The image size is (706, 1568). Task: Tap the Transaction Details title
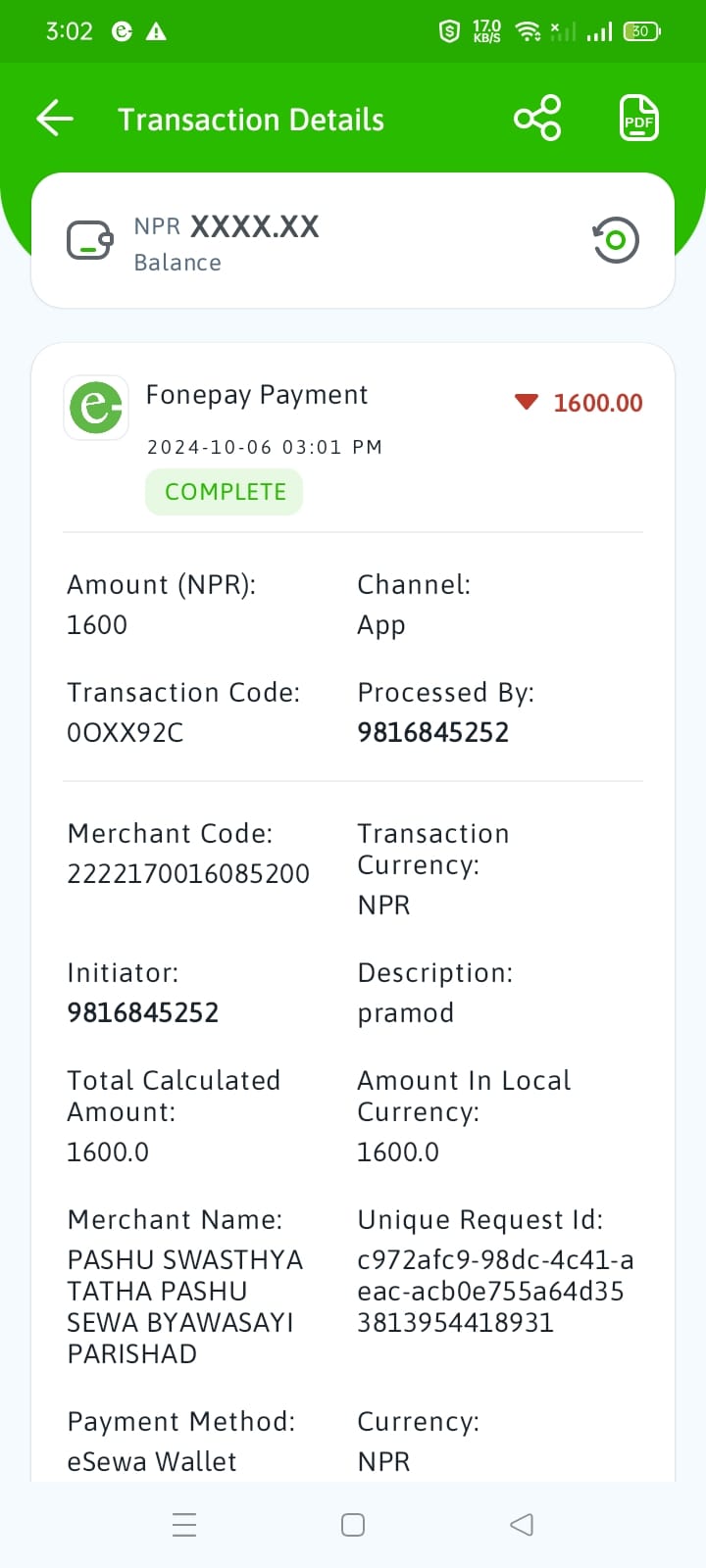251,120
